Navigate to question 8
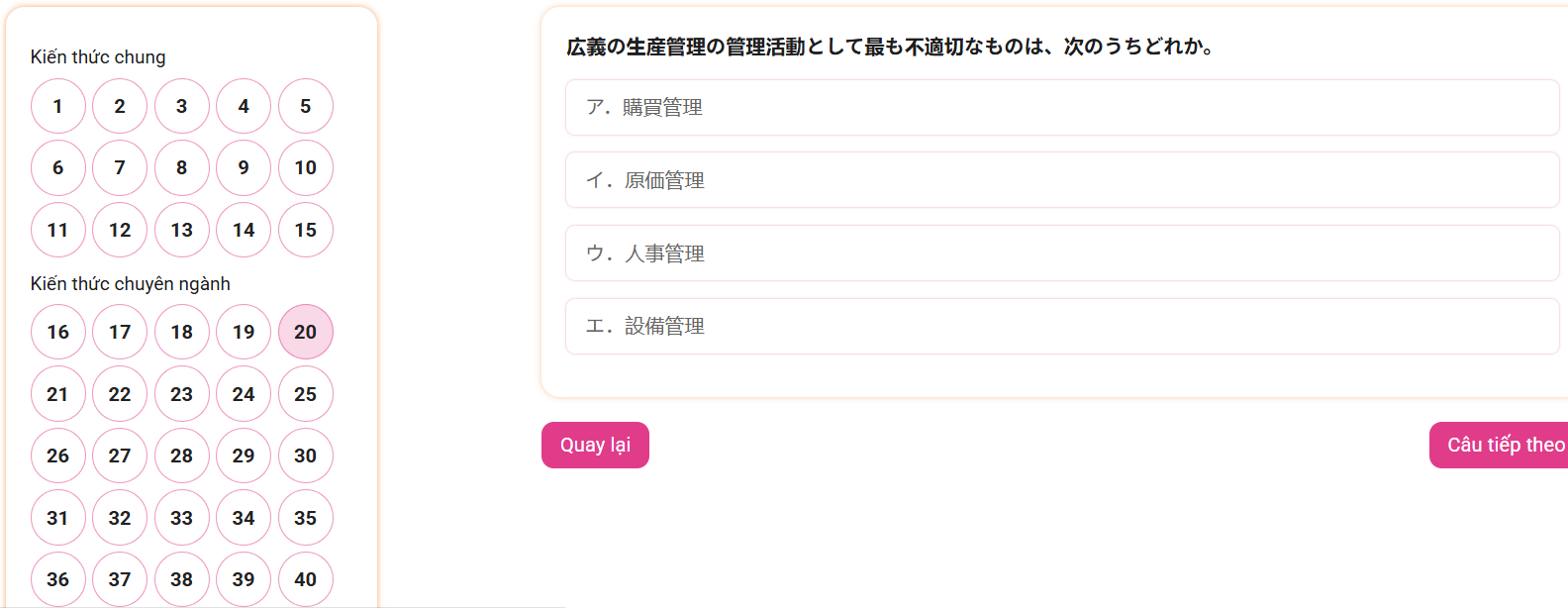Screen dimensions: 1568x608 pos(182,167)
